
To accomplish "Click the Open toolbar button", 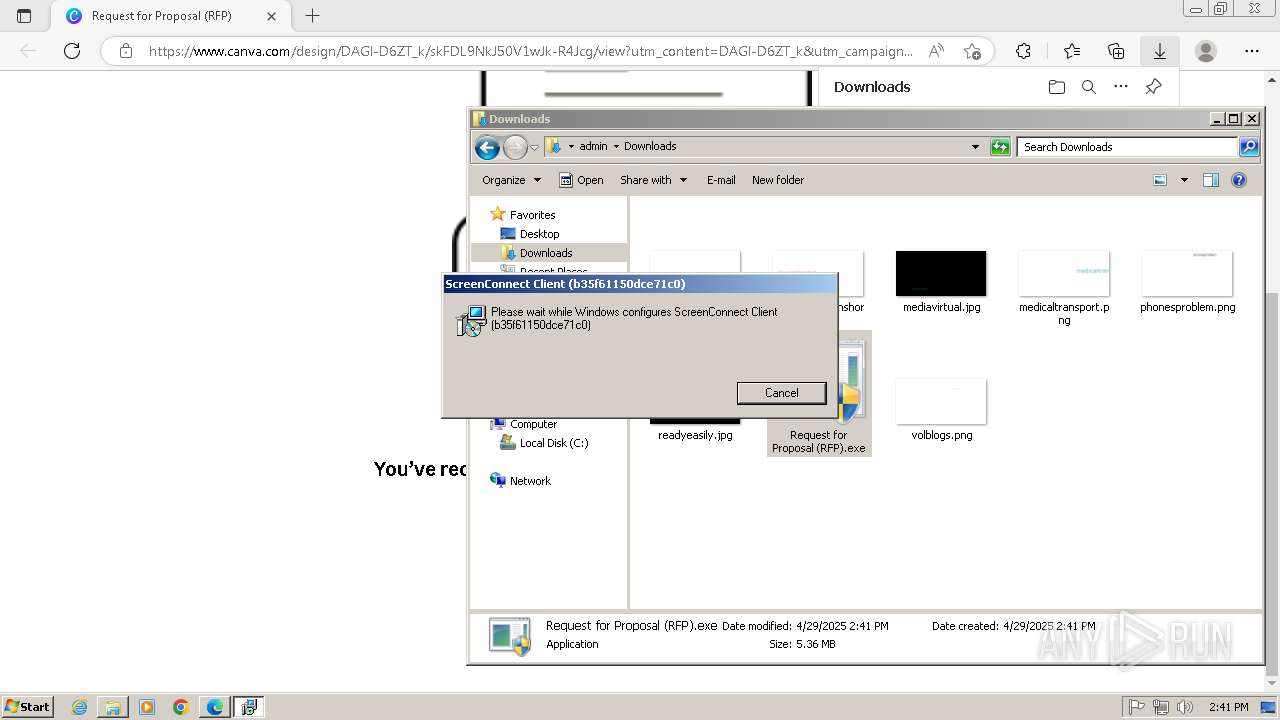I will tap(581, 180).
